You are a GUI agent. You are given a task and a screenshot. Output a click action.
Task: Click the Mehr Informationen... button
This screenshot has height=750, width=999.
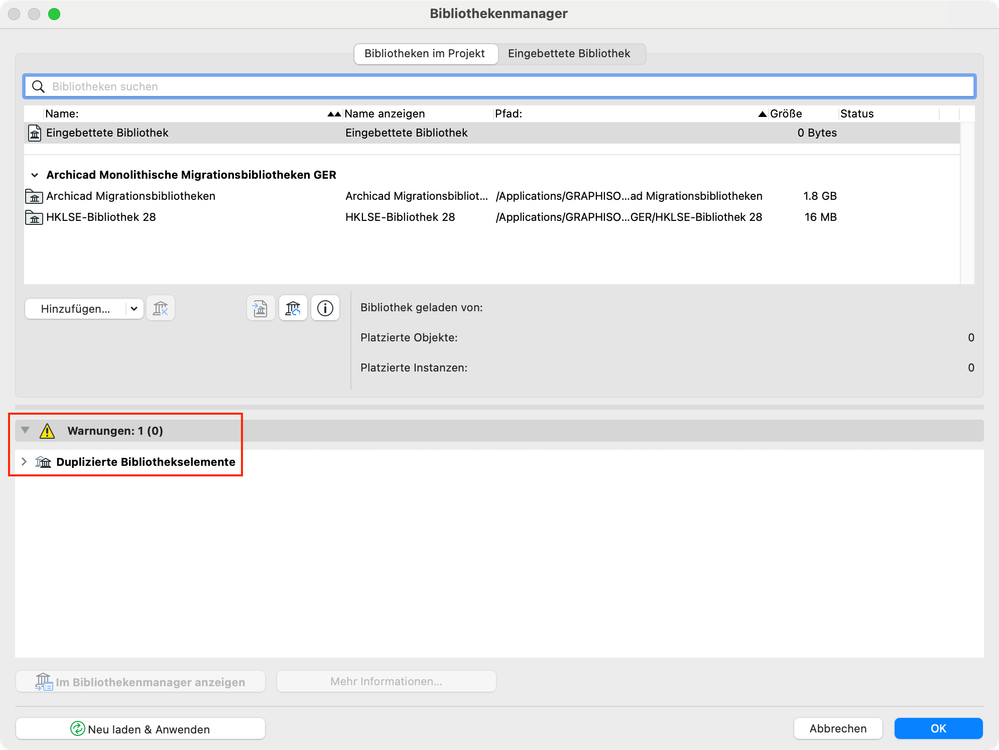point(386,682)
